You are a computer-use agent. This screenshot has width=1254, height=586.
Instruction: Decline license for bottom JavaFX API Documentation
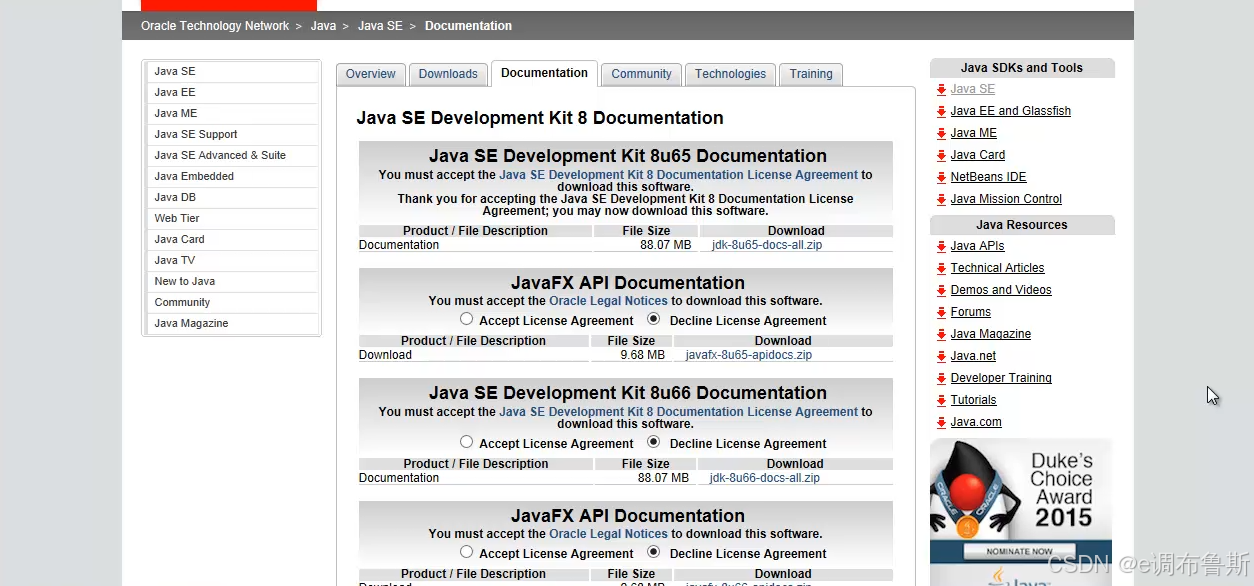point(654,552)
